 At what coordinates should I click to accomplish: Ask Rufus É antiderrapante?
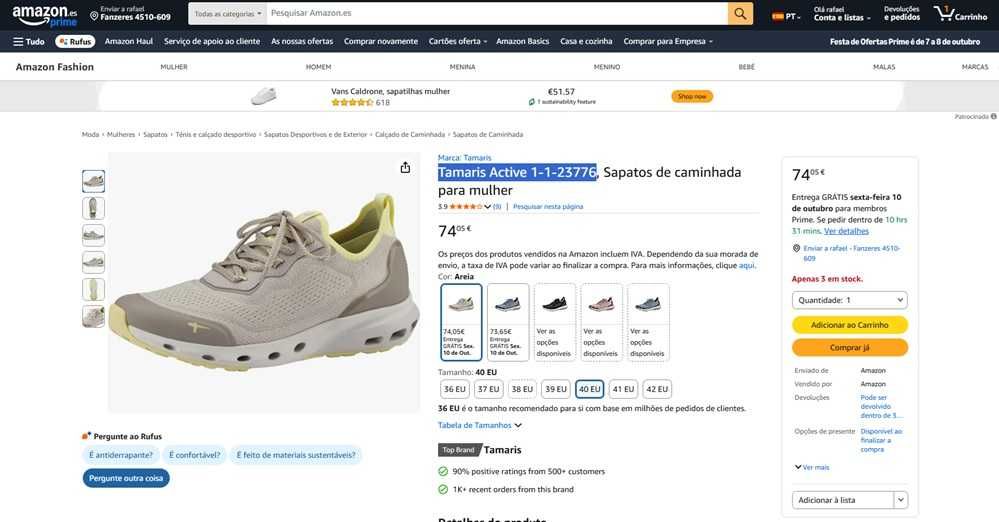click(x=121, y=455)
